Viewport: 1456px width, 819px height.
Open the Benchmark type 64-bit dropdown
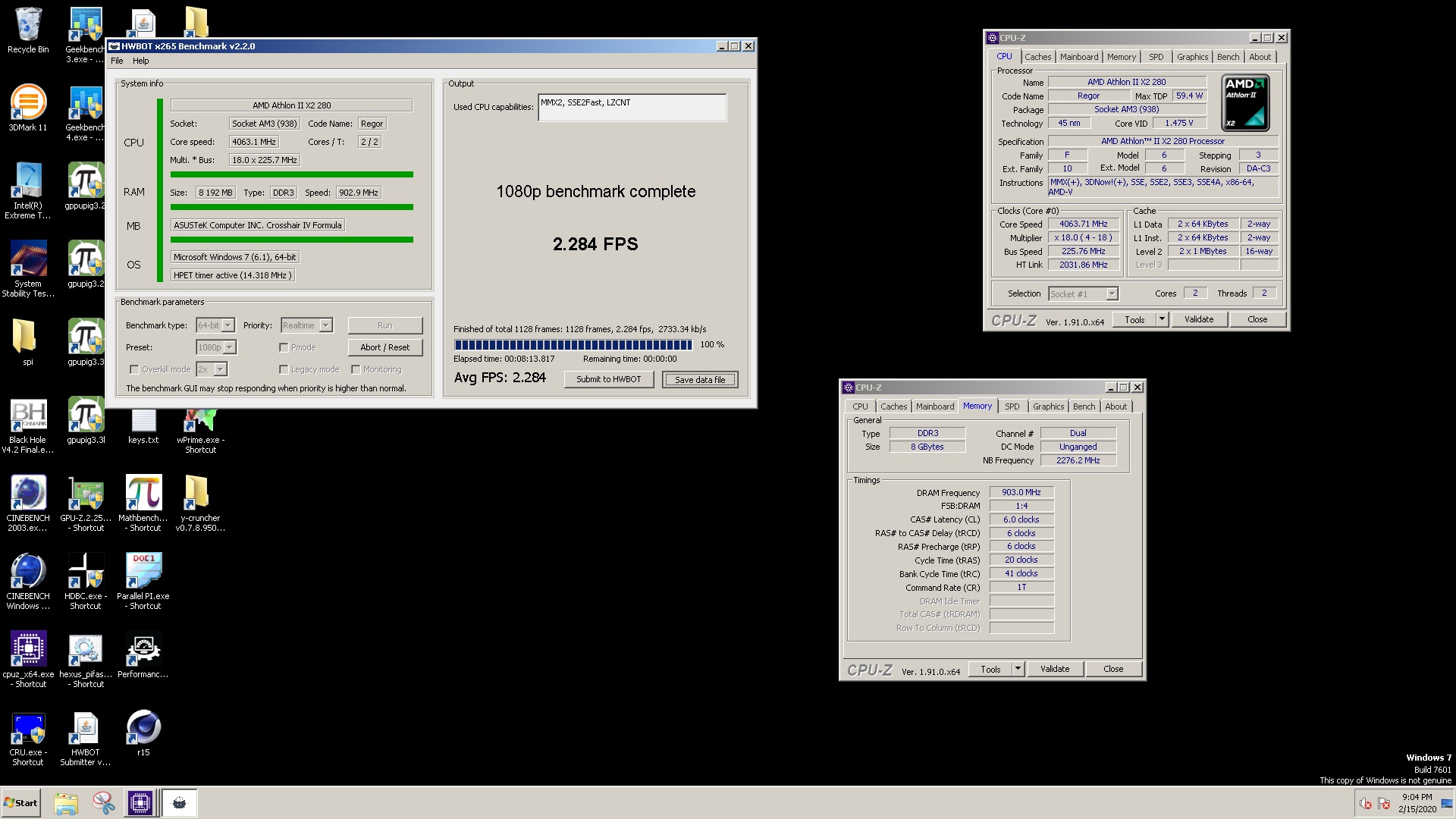coord(215,325)
